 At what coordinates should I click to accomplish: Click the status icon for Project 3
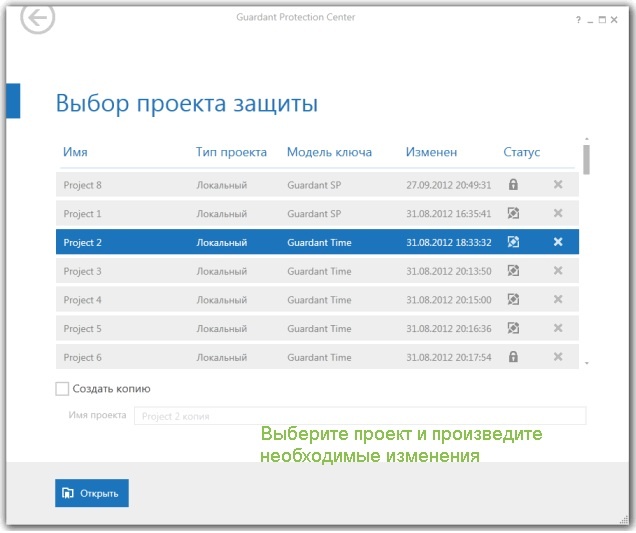[x=513, y=271]
